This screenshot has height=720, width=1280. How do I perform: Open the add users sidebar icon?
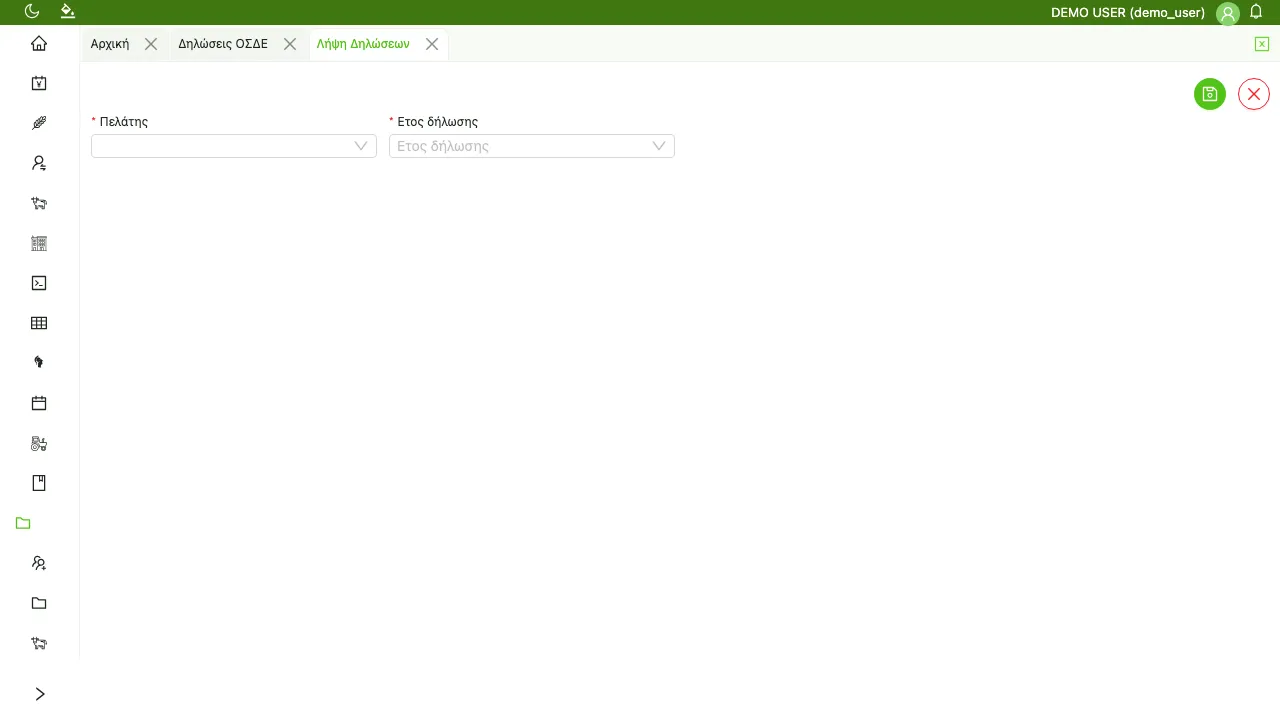[39, 563]
